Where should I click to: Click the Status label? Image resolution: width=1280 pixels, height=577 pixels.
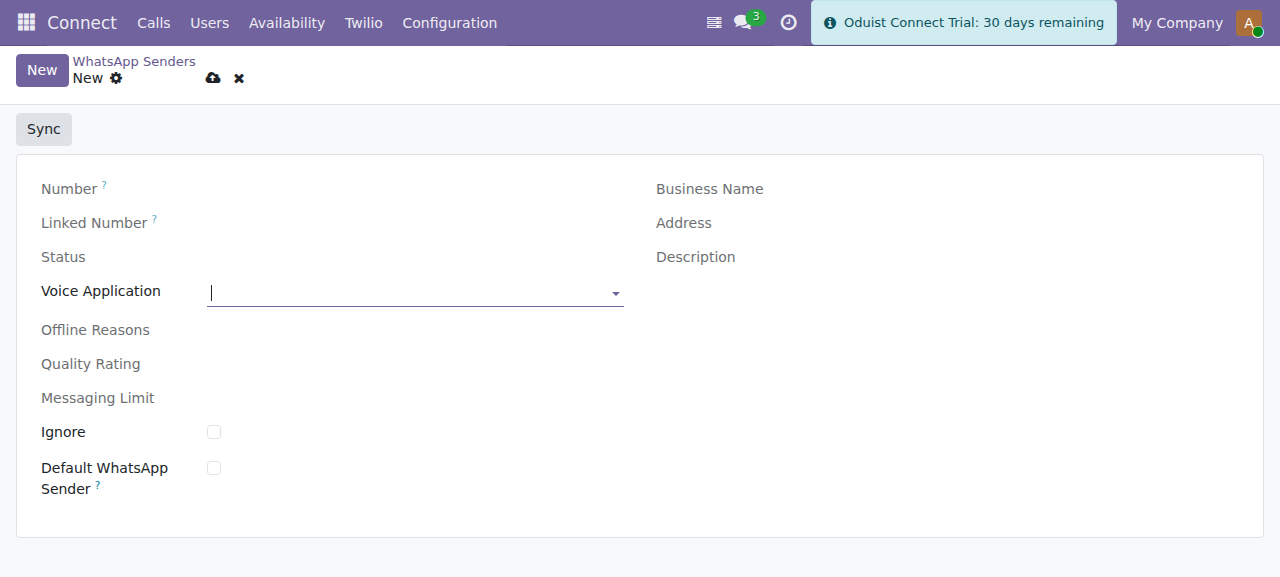(63, 257)
